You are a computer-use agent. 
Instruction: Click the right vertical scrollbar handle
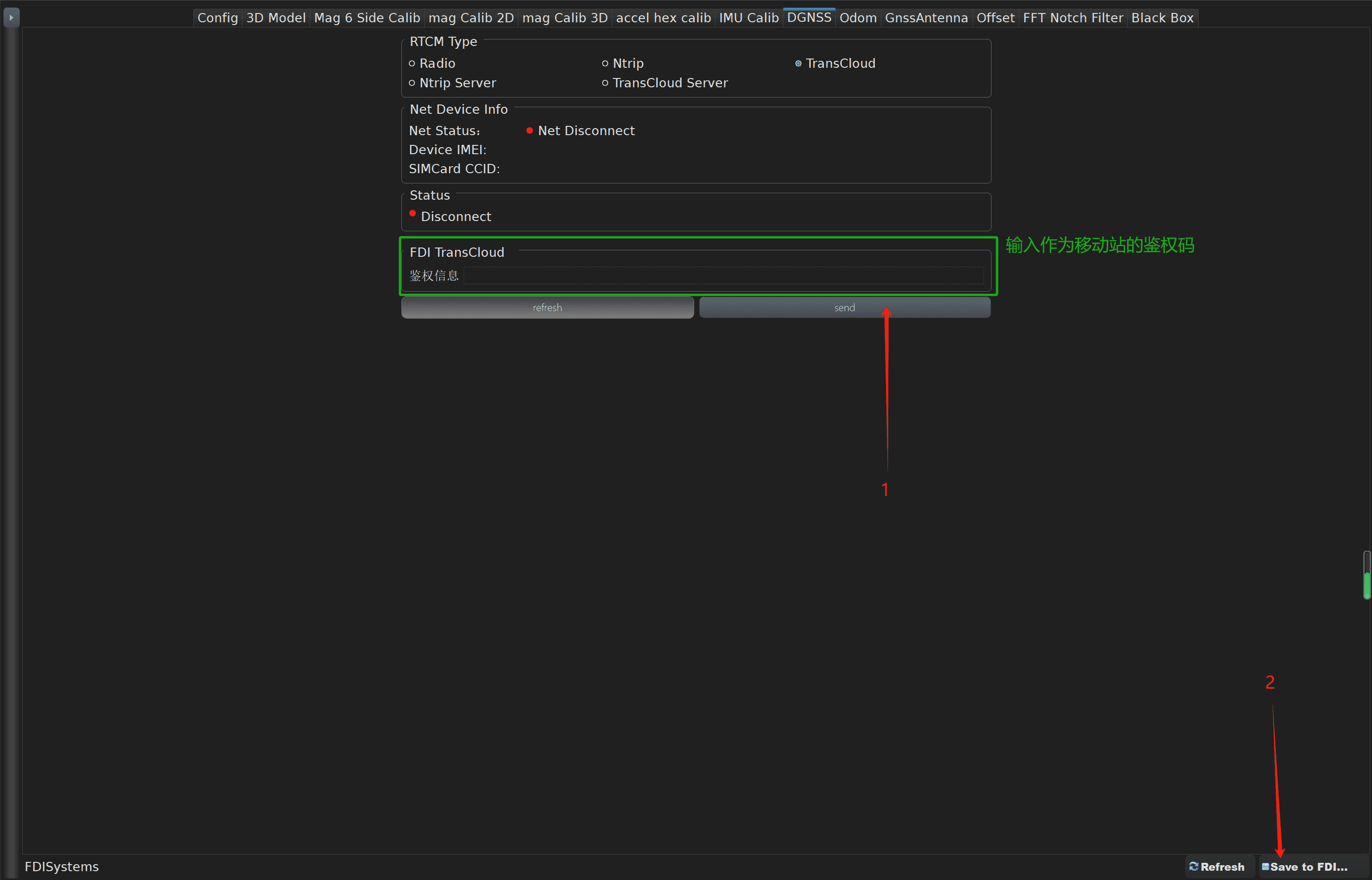click(x=1366, y=575)
